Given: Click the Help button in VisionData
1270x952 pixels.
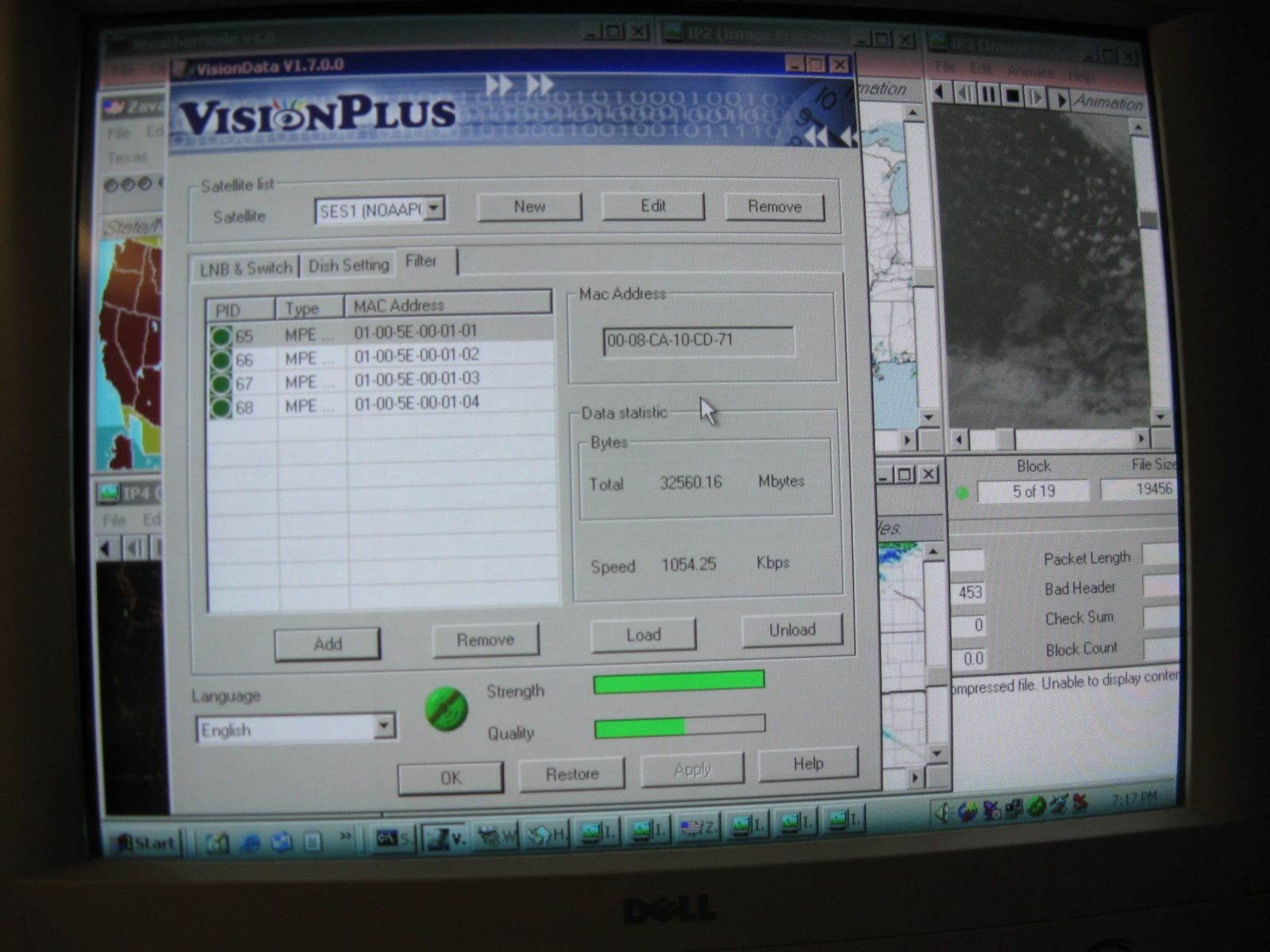Looking at the screenshot, I should click(808, 764).
